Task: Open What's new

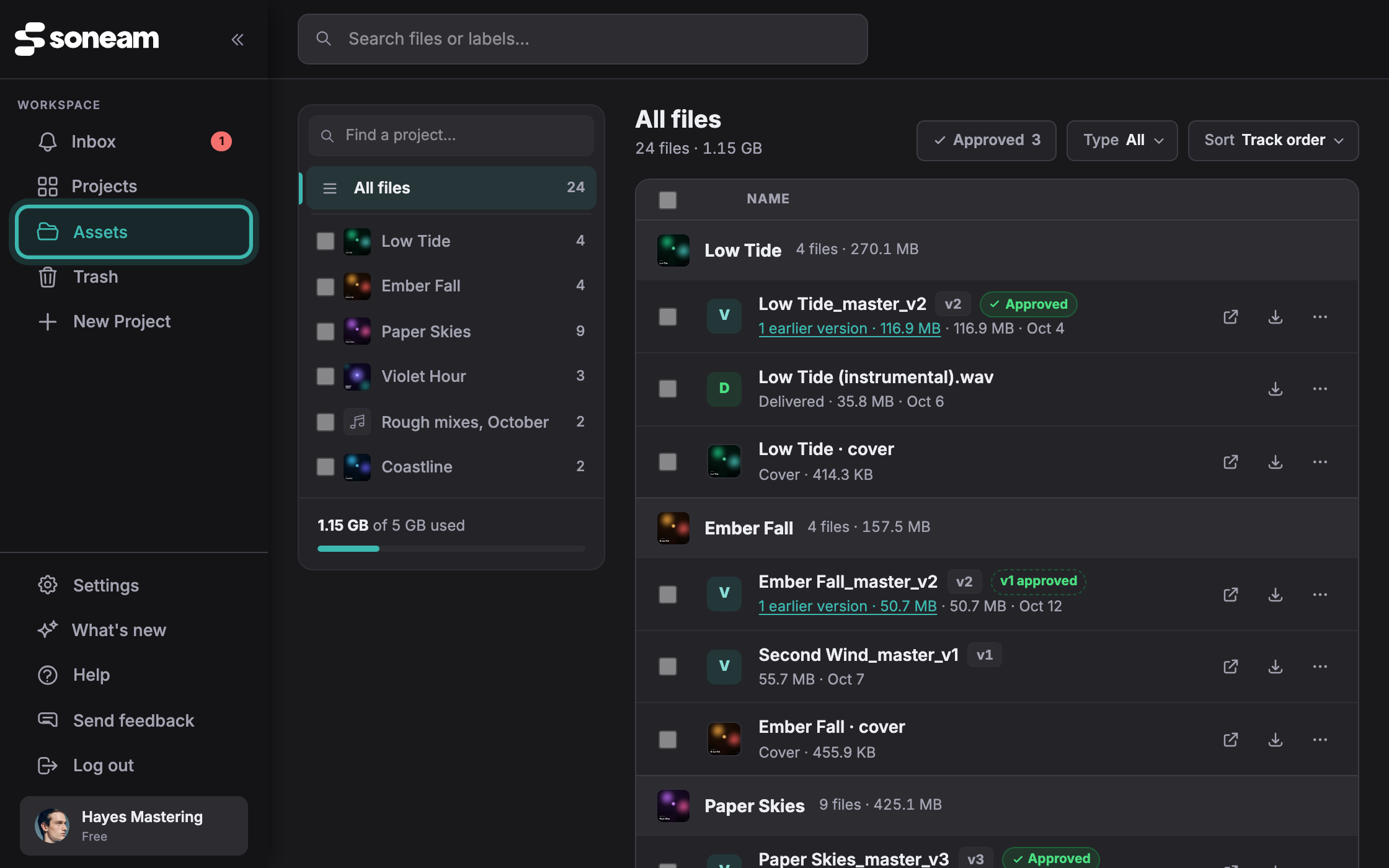Action: (134, 630)
